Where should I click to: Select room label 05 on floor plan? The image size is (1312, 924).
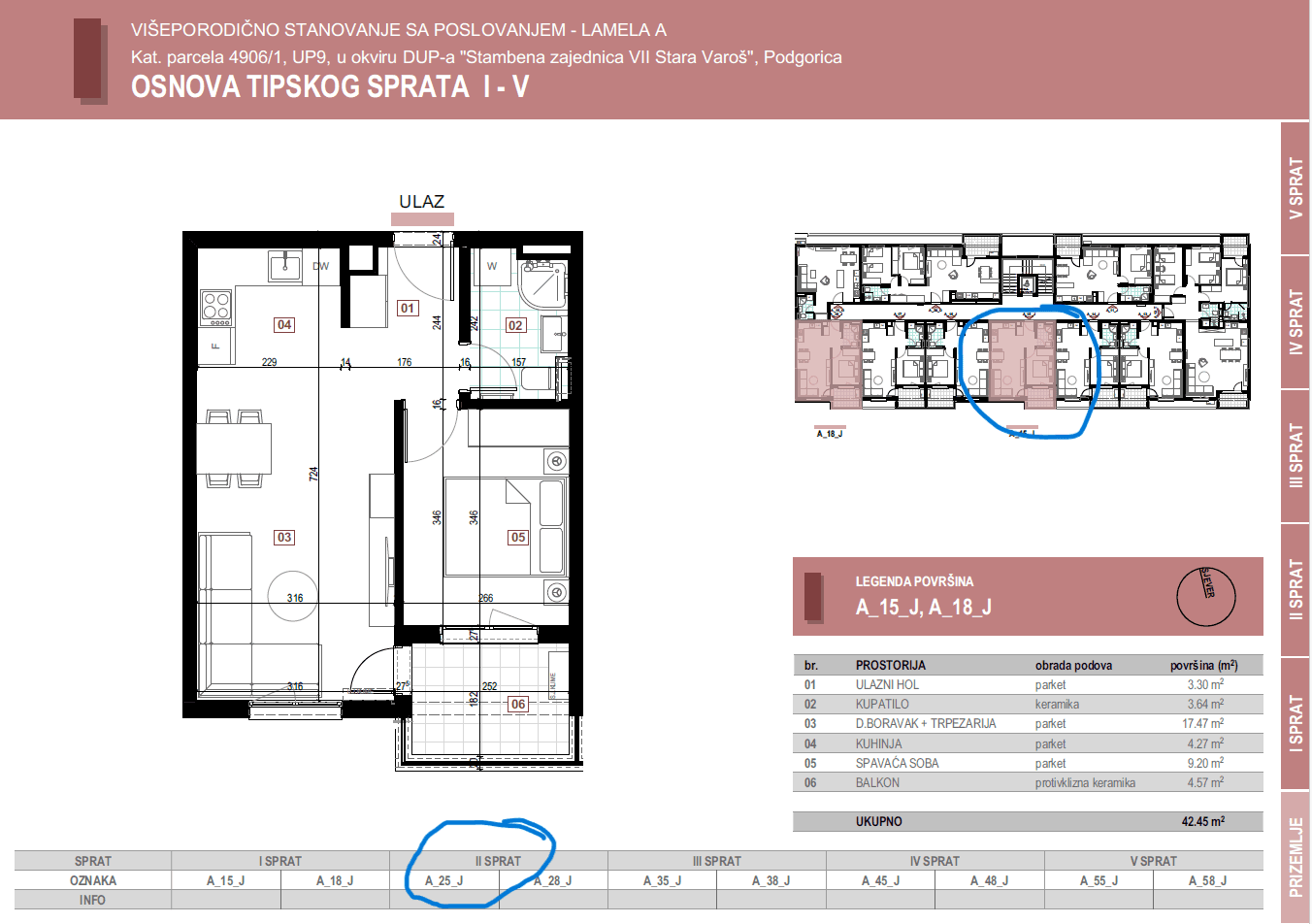(518, 537)
